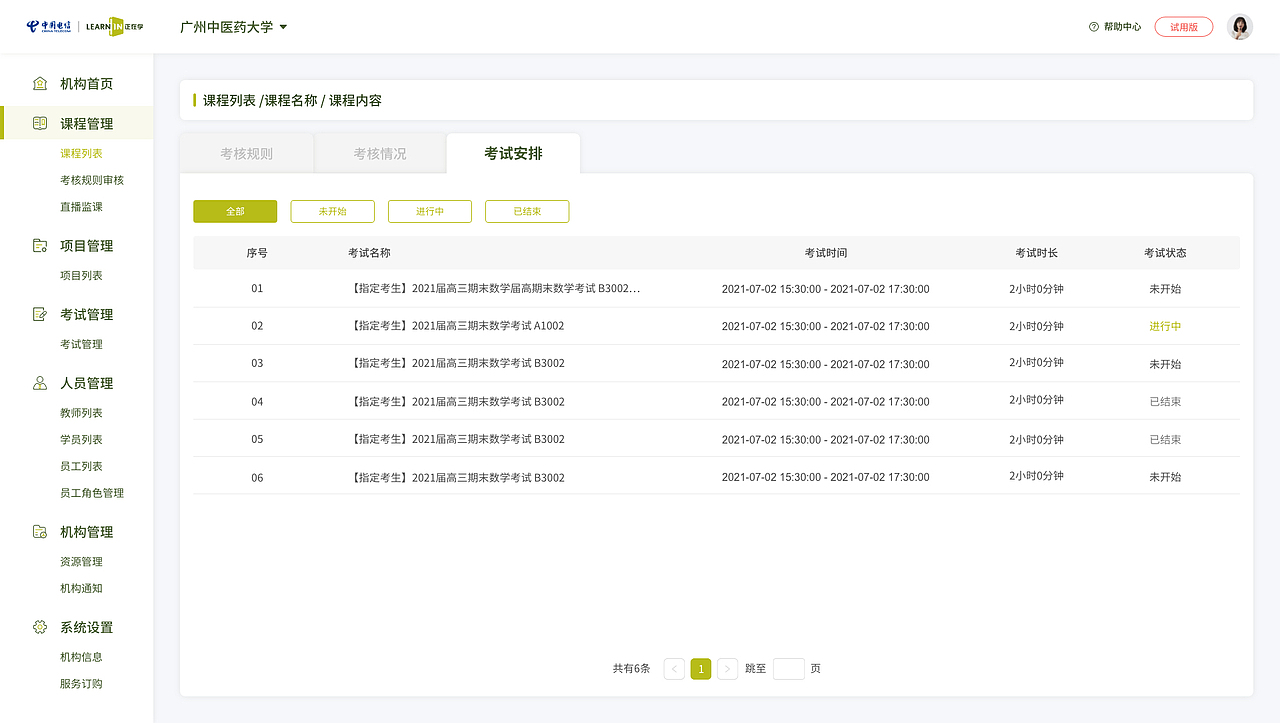This screenshot has width=1280, height=723.
Task: Open 考核规则审核 in sidebar
Action: coord(92,180)
